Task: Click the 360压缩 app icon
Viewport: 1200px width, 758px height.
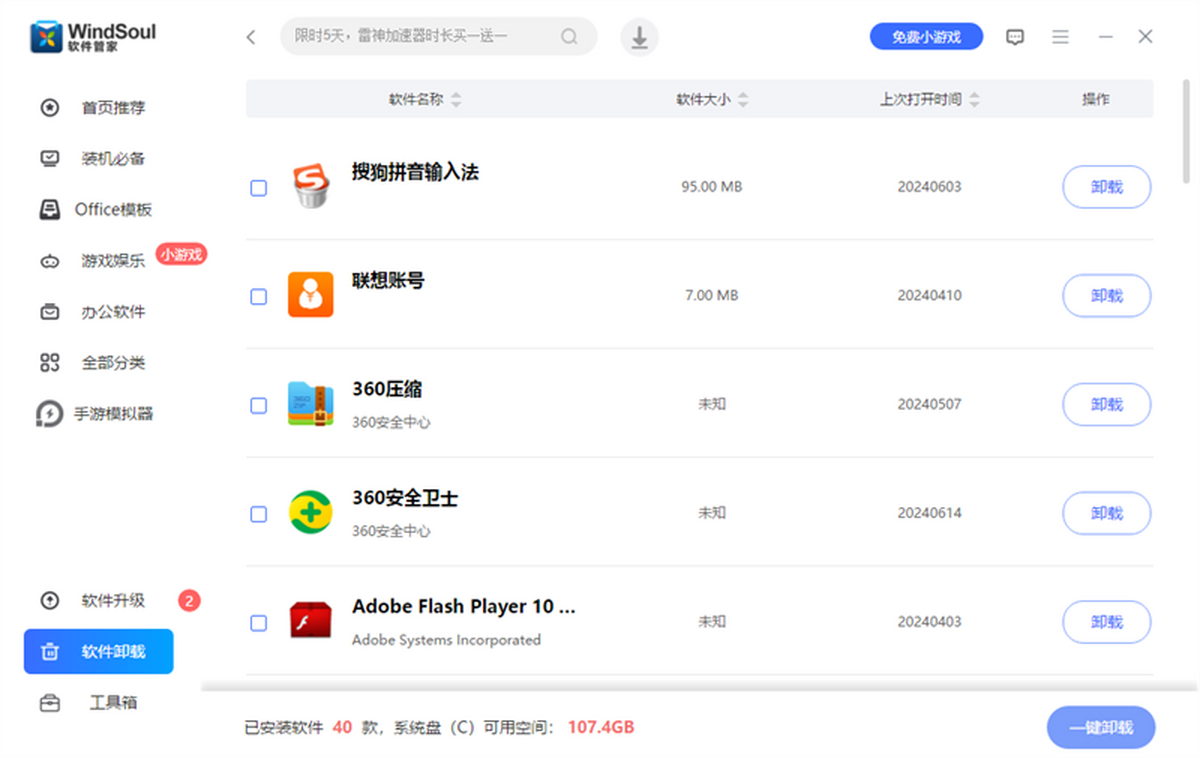Action: point(311,404)
